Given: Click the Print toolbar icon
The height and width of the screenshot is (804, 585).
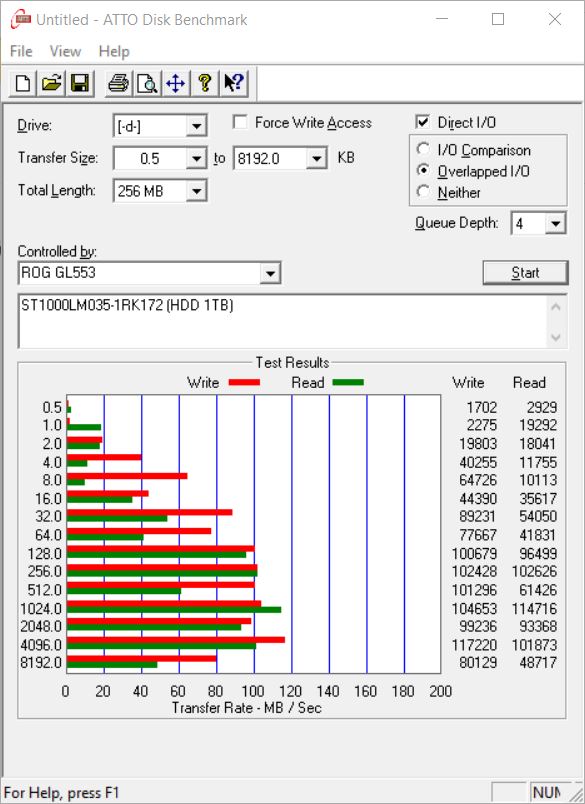Looking at the screenshot, I should (x=118, y=83).
